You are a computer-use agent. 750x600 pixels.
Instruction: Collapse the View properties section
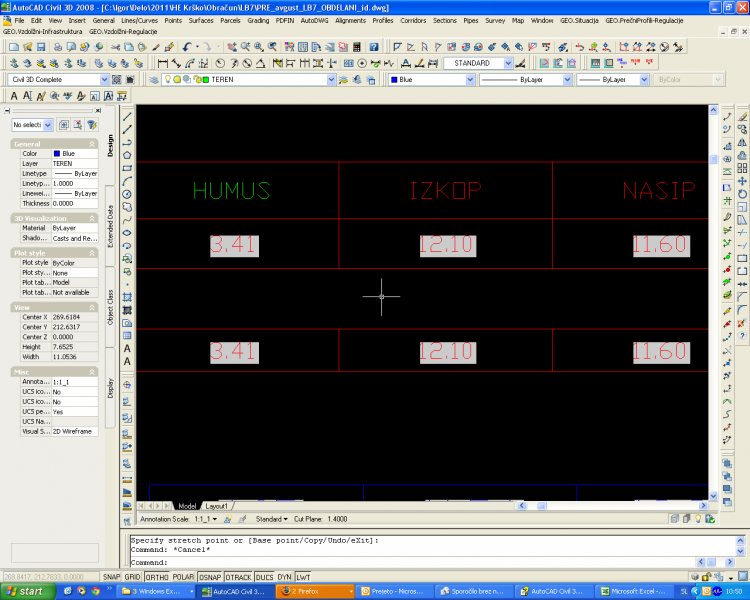click(92, 307)
